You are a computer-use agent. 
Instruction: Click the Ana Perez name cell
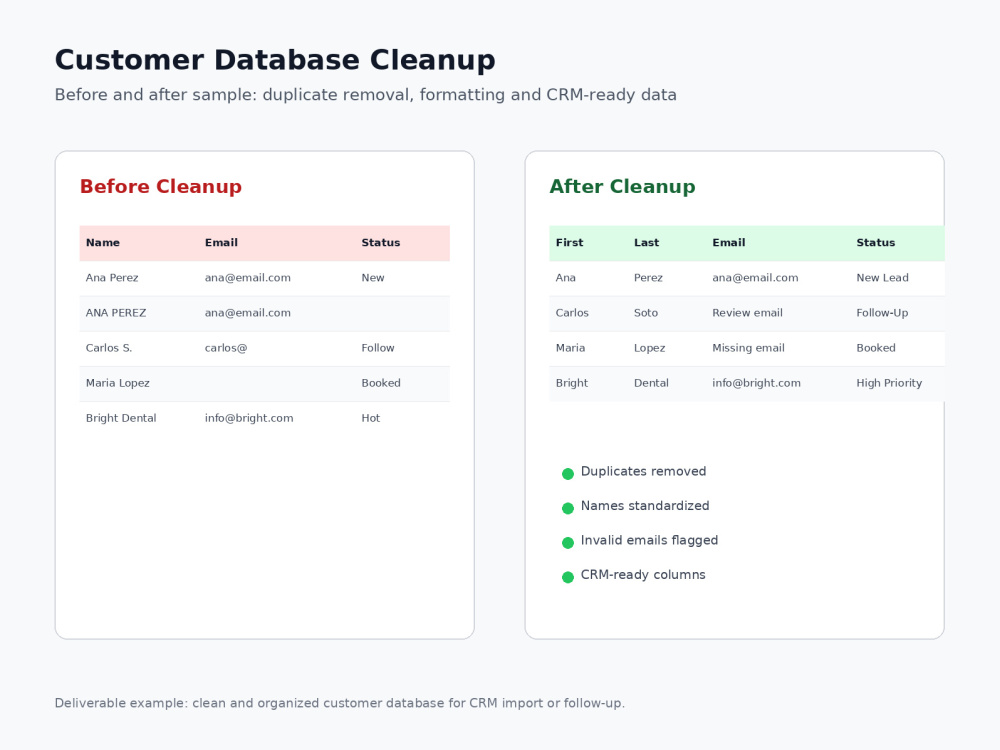point(112,277)
